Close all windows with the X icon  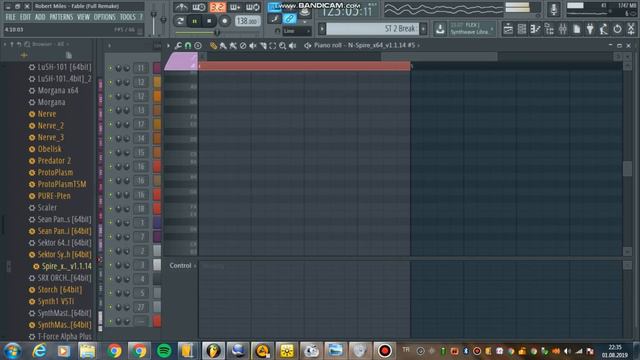[x=631, y=29]
